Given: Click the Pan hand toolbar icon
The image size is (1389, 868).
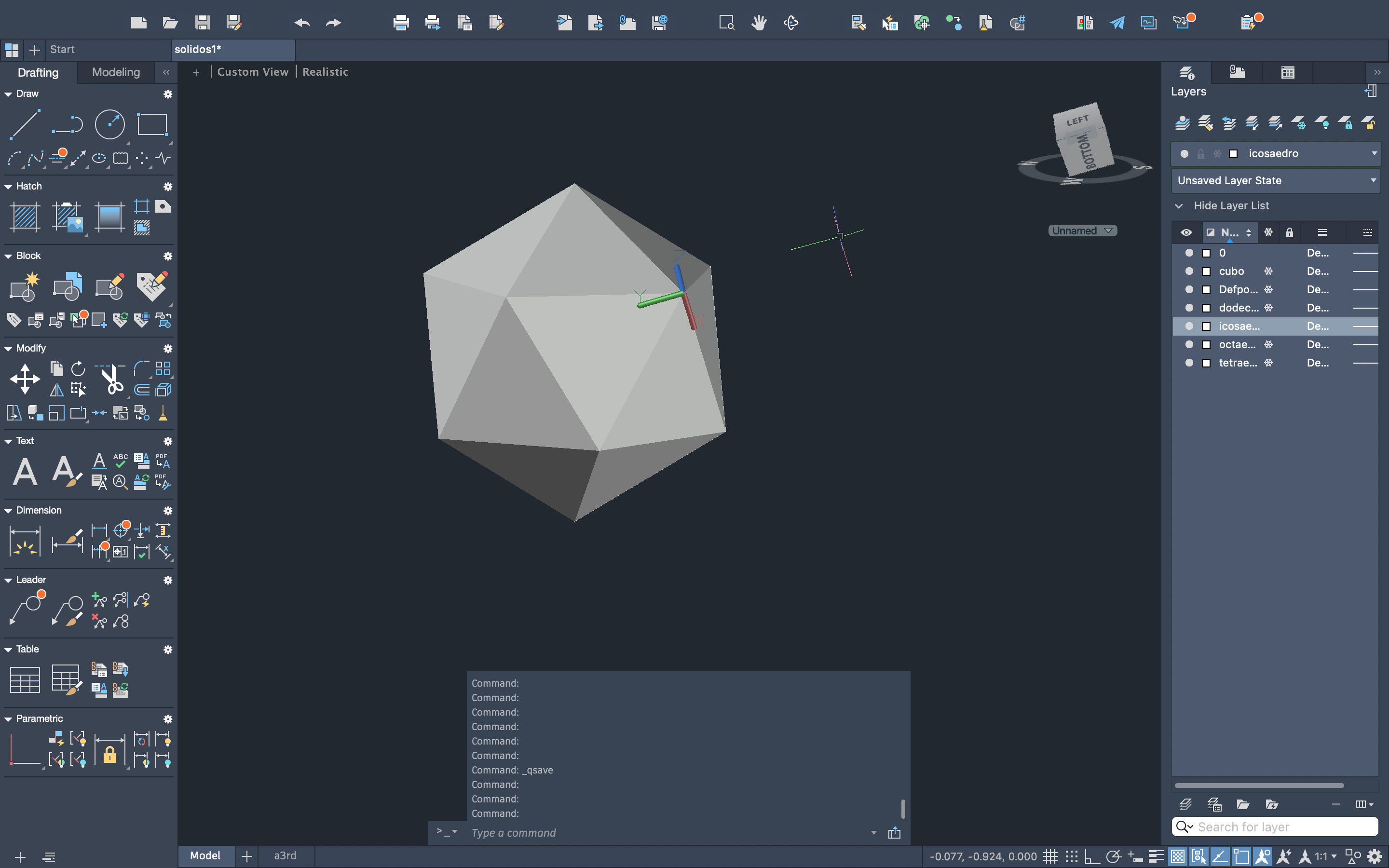Looking at the screenshot, I should [759, 22].
